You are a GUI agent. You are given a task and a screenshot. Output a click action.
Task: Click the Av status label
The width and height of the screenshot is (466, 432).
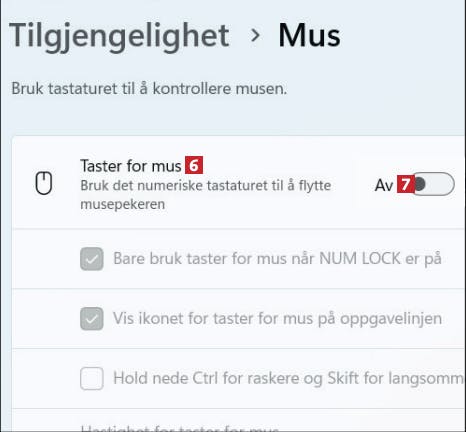pos(384,185)
